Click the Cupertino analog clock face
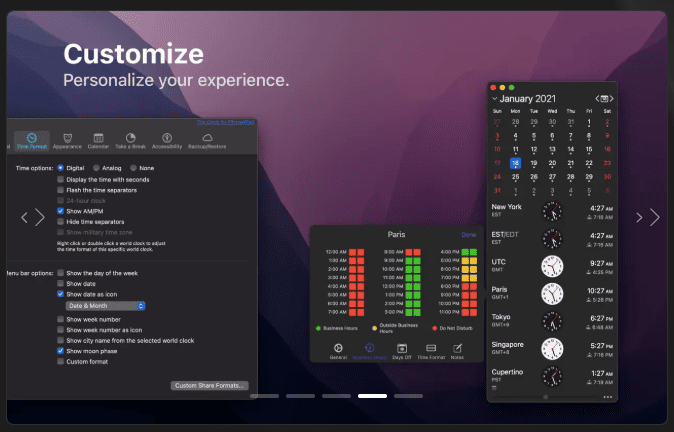 (x=552, y=376)
